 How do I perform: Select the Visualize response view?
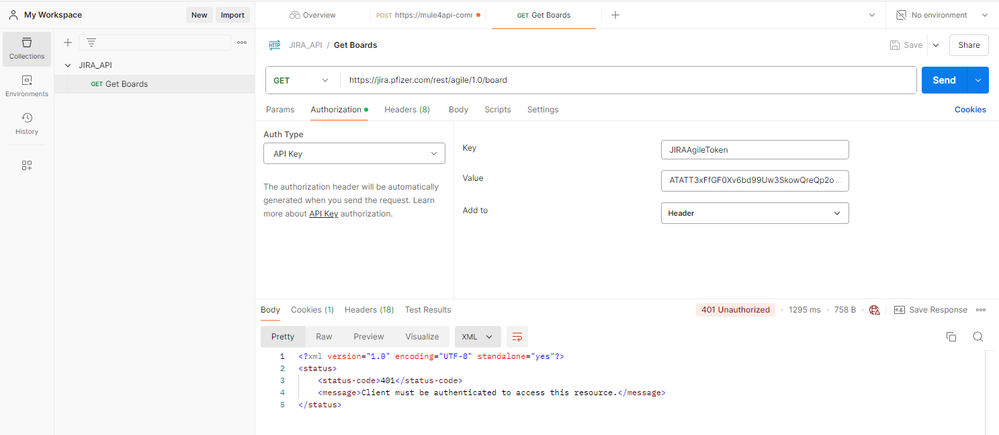[422, 336]
